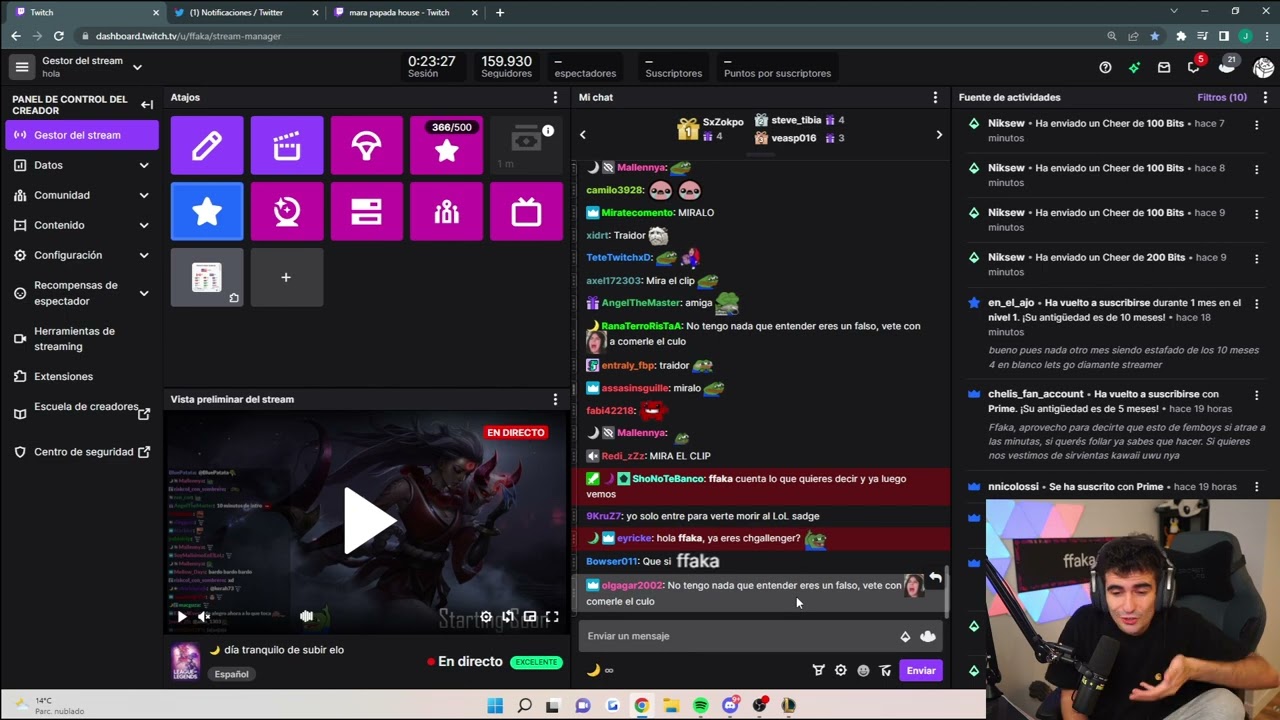The width and height of the screenshot is (1280, 720).
Task: Open Filtros (10) activity feed filters
Action: point(1222,97)
